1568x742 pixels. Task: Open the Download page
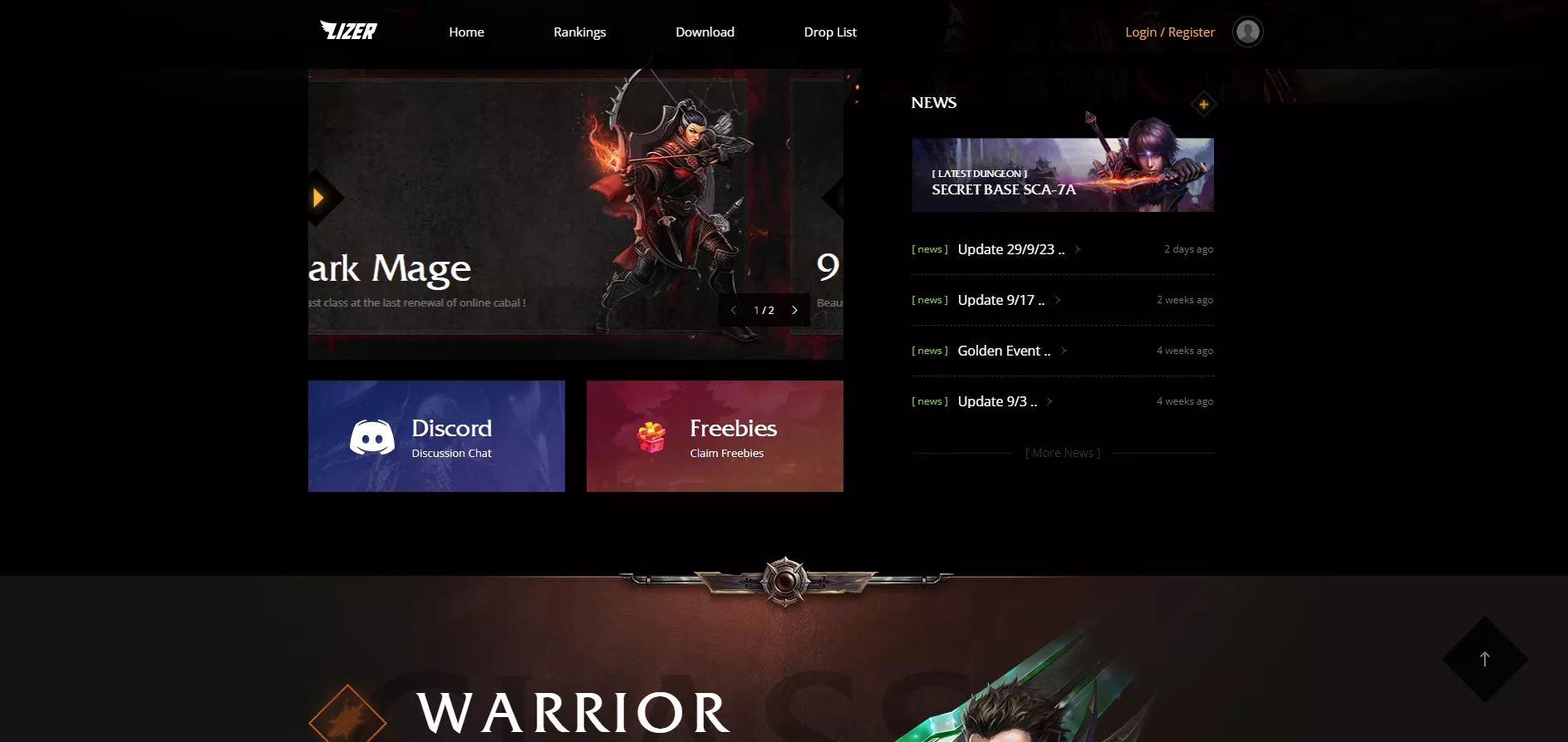click(705, 32)
